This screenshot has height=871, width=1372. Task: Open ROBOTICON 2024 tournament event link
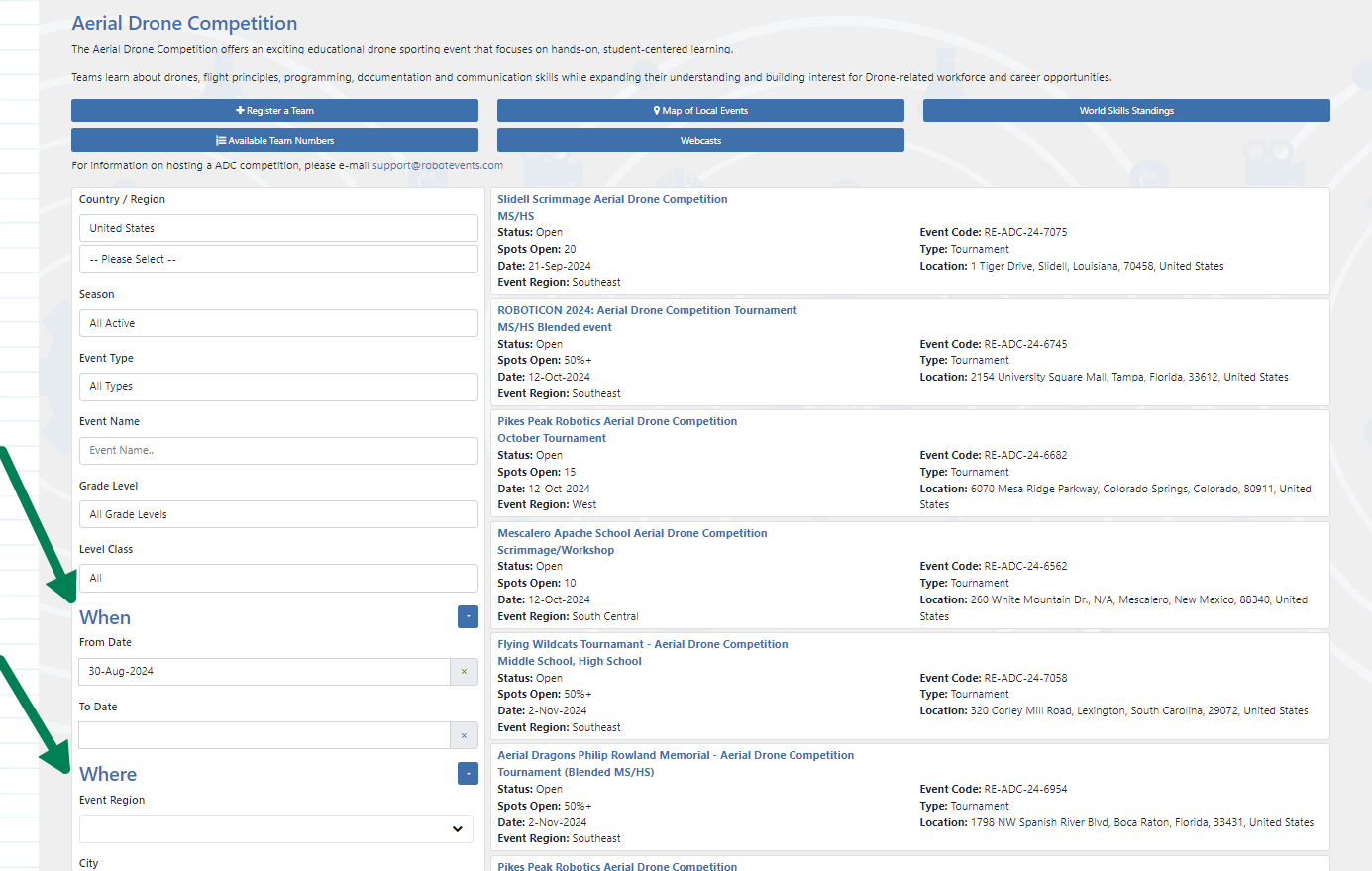647,310
